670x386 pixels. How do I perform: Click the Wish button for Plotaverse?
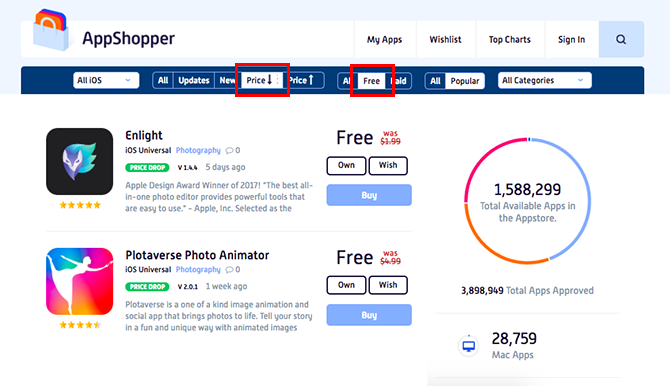(388, 285)
